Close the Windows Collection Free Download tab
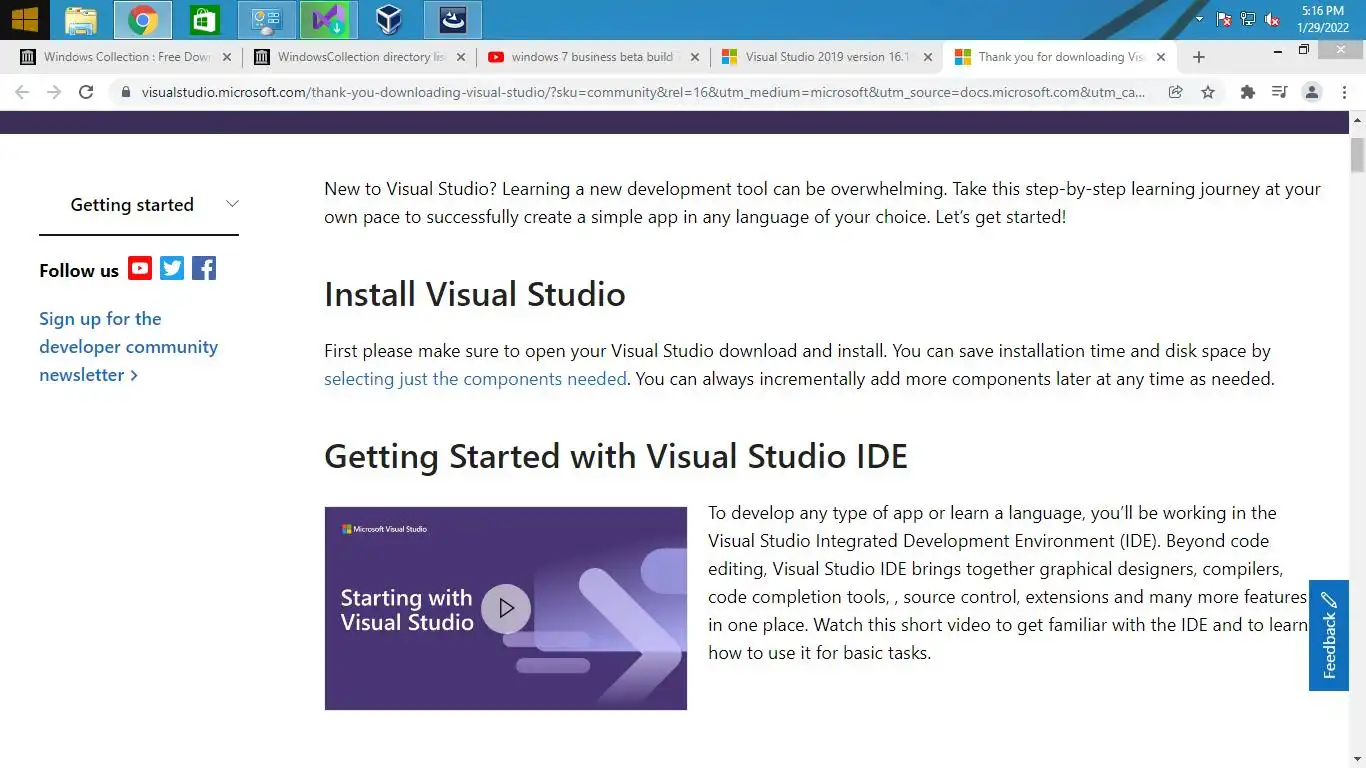The width and height of the screenshot is (1366, 768). [227, 57]
